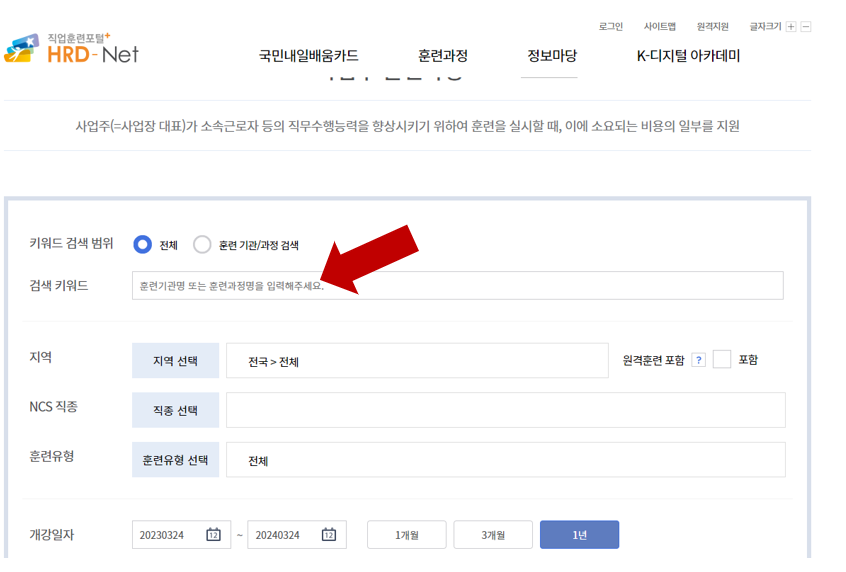Select the 전체 keyword range radio

click(x=142, y=244)
